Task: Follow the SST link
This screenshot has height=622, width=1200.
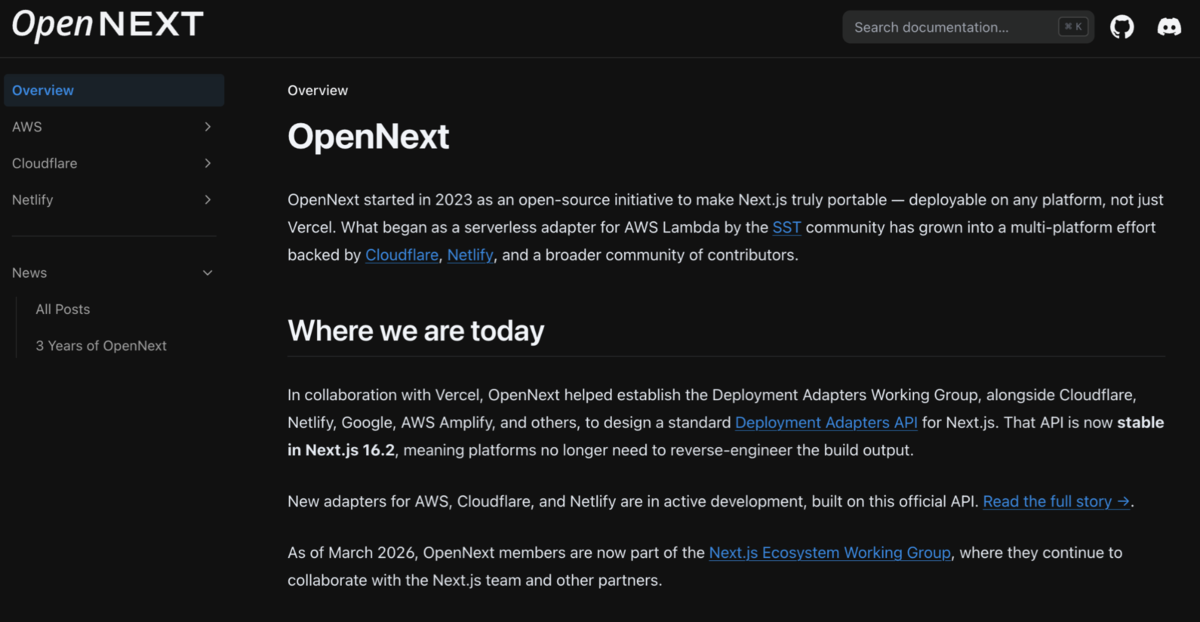Action: (x=787, y=227)
